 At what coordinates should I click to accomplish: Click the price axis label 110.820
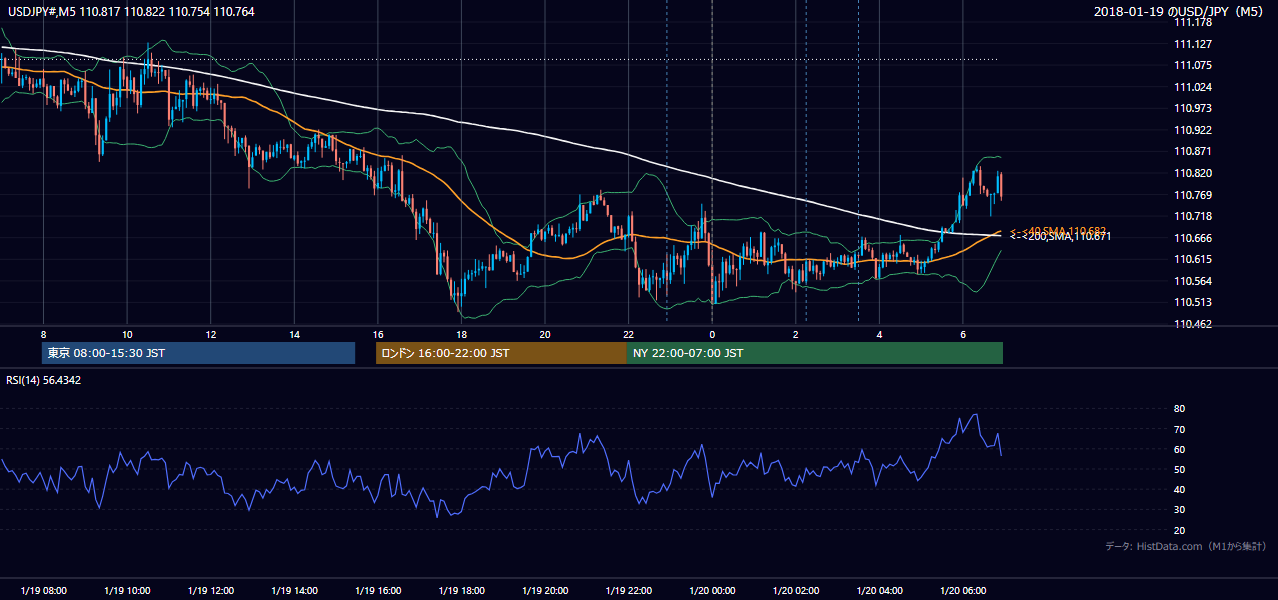pos(1194,173)
